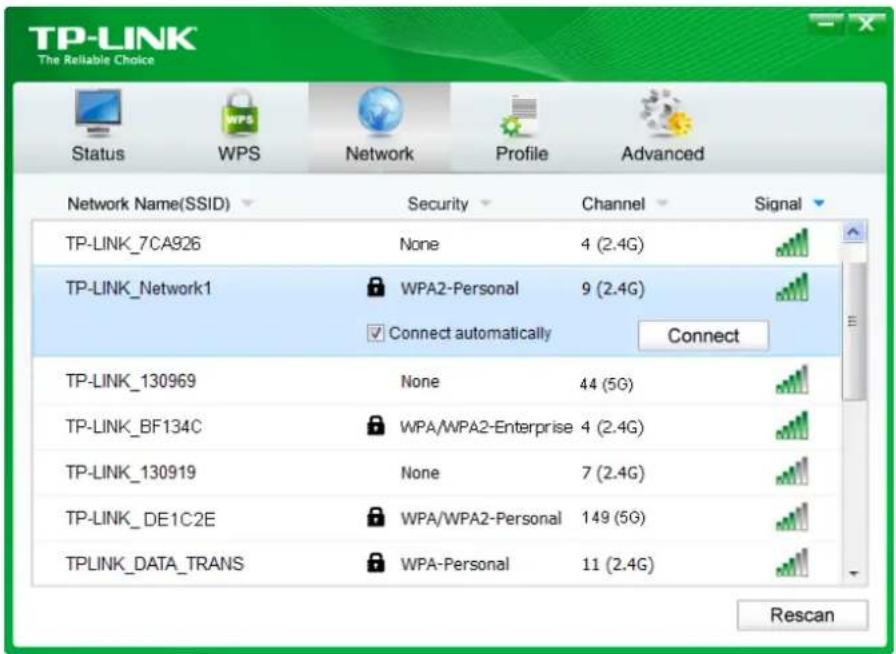Click channel 9 (2.4G) value
Viewport: 896px width, 654px height.
coord(613,288)
